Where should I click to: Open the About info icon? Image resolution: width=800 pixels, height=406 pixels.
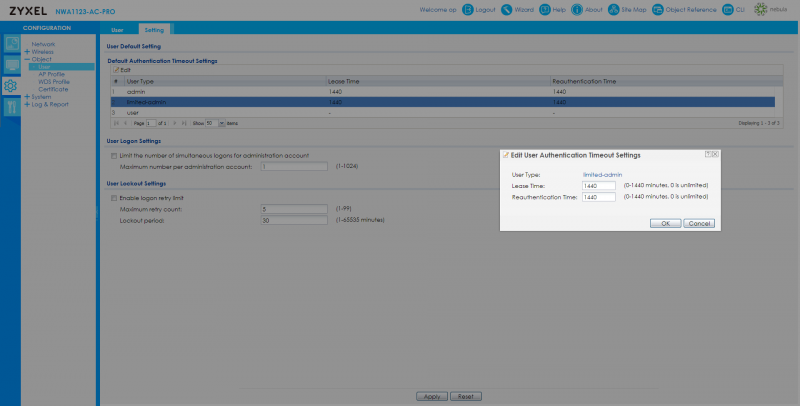point(577,10)
